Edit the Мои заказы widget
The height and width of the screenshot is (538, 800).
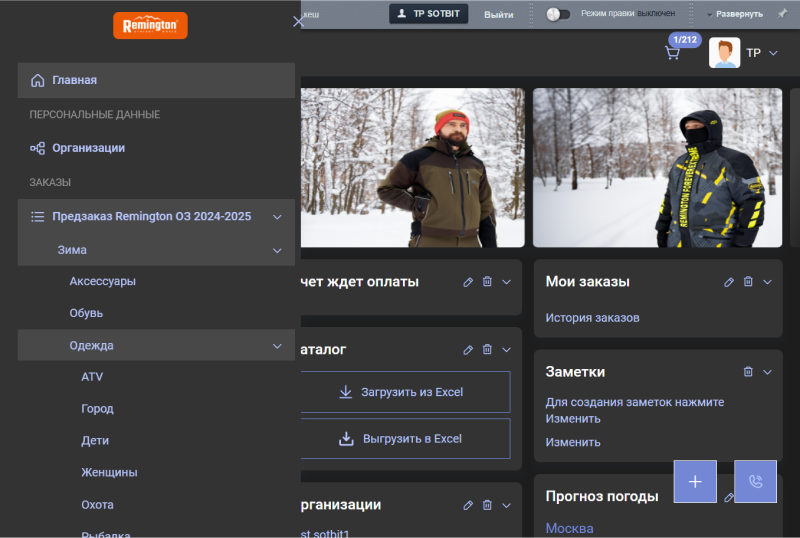729,282
